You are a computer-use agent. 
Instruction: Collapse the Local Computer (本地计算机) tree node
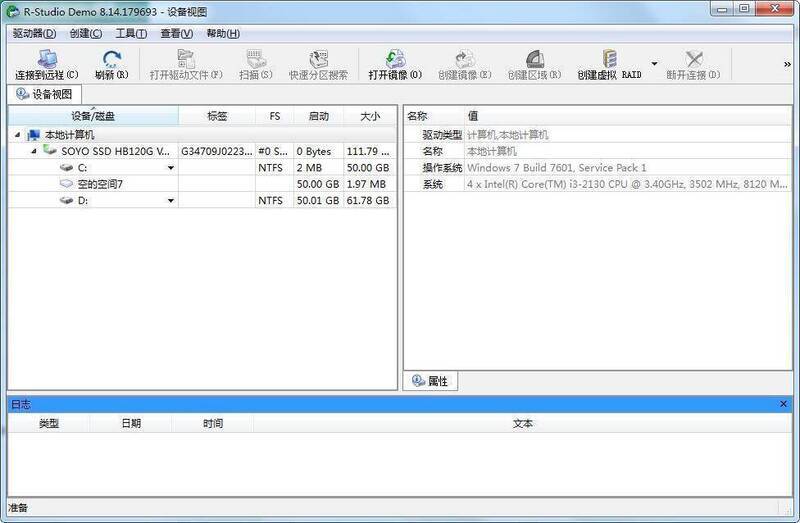(17, 135)
